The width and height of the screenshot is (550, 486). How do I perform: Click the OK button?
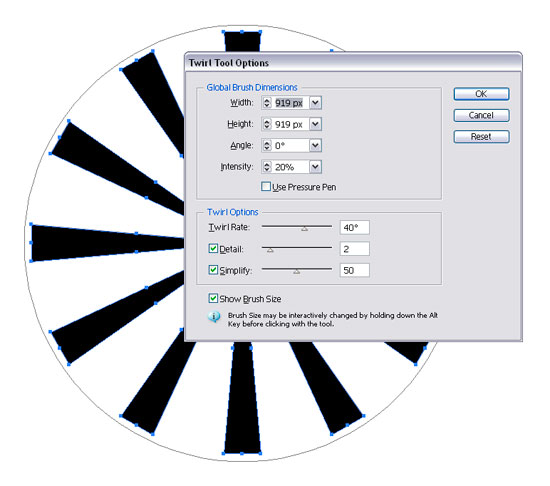[481, 94]
